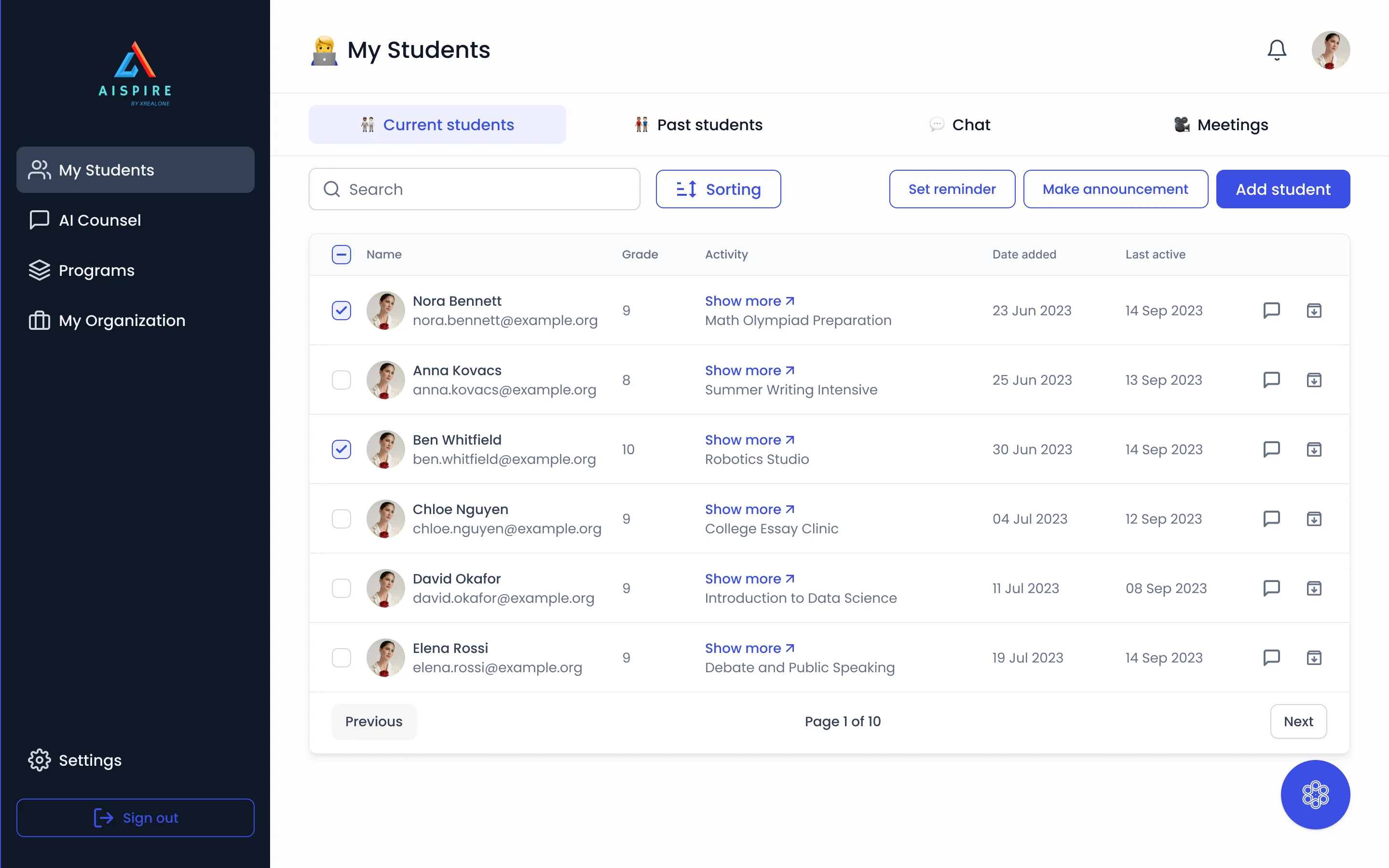Viewport: 1389px width, 868px height.
Task: Archive Anna Kovacs's row
Action: 1314,380
